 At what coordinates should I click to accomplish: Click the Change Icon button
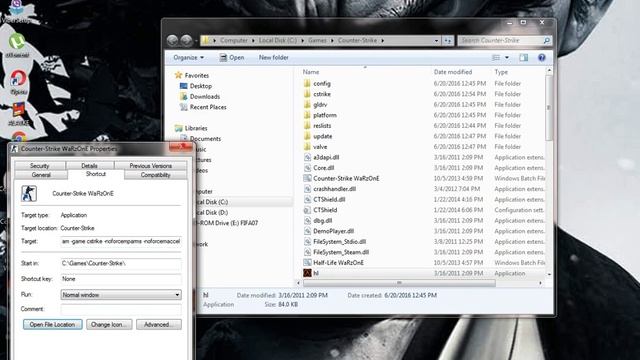click(109, 324)
